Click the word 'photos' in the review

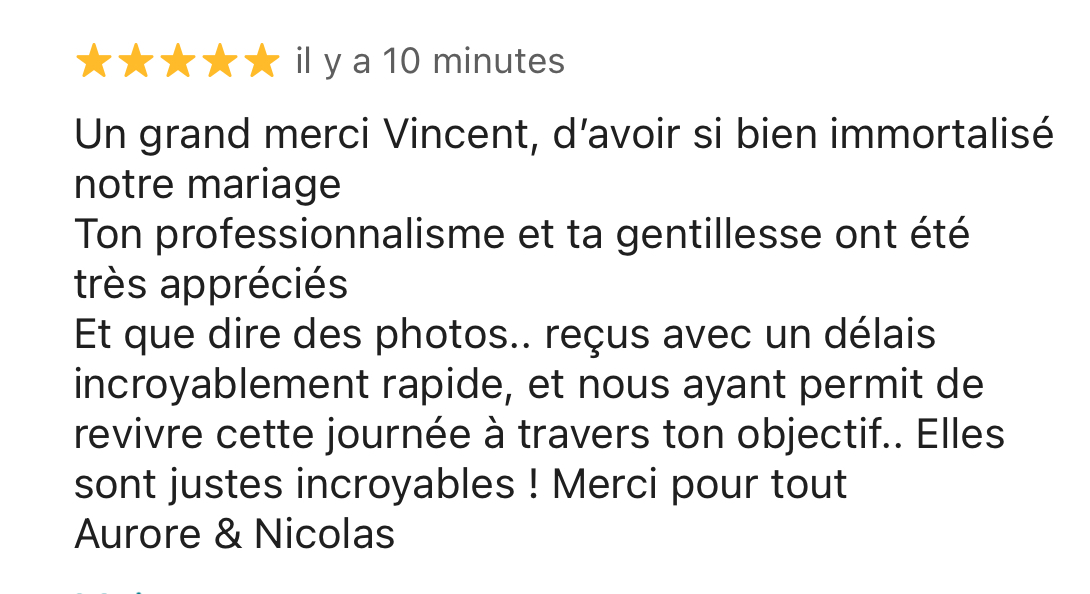[443, 335]
